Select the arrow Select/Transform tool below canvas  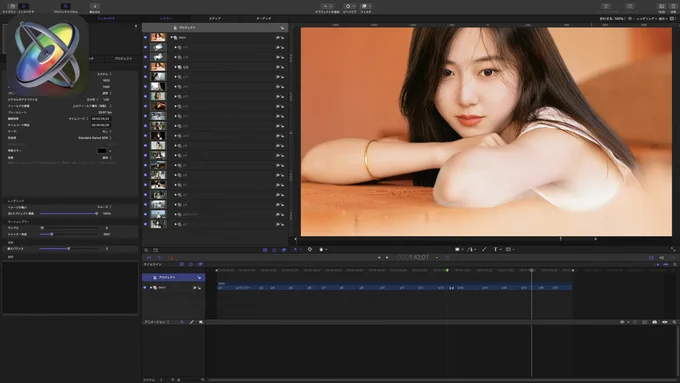coord(296,249)
